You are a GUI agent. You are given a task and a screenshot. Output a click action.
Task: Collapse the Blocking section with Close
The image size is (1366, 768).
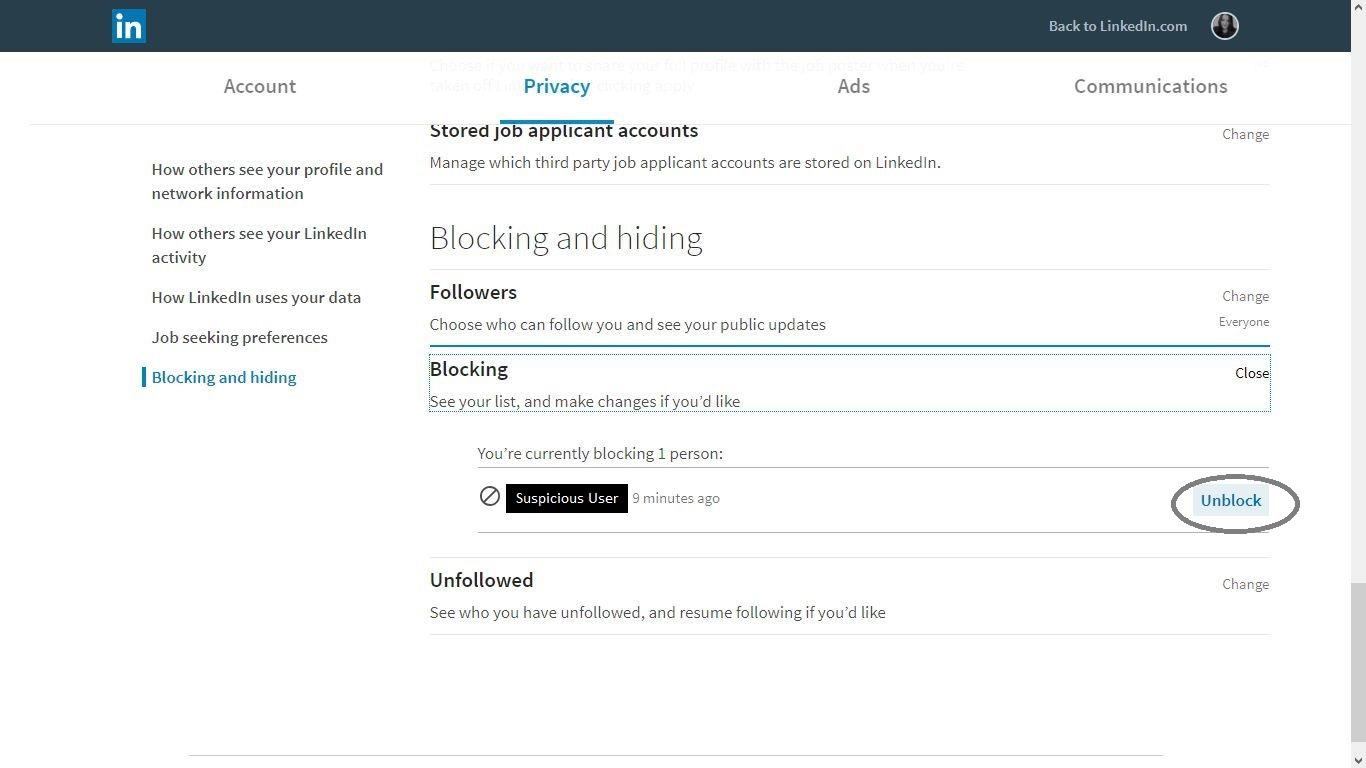[x=1252, y=373]
